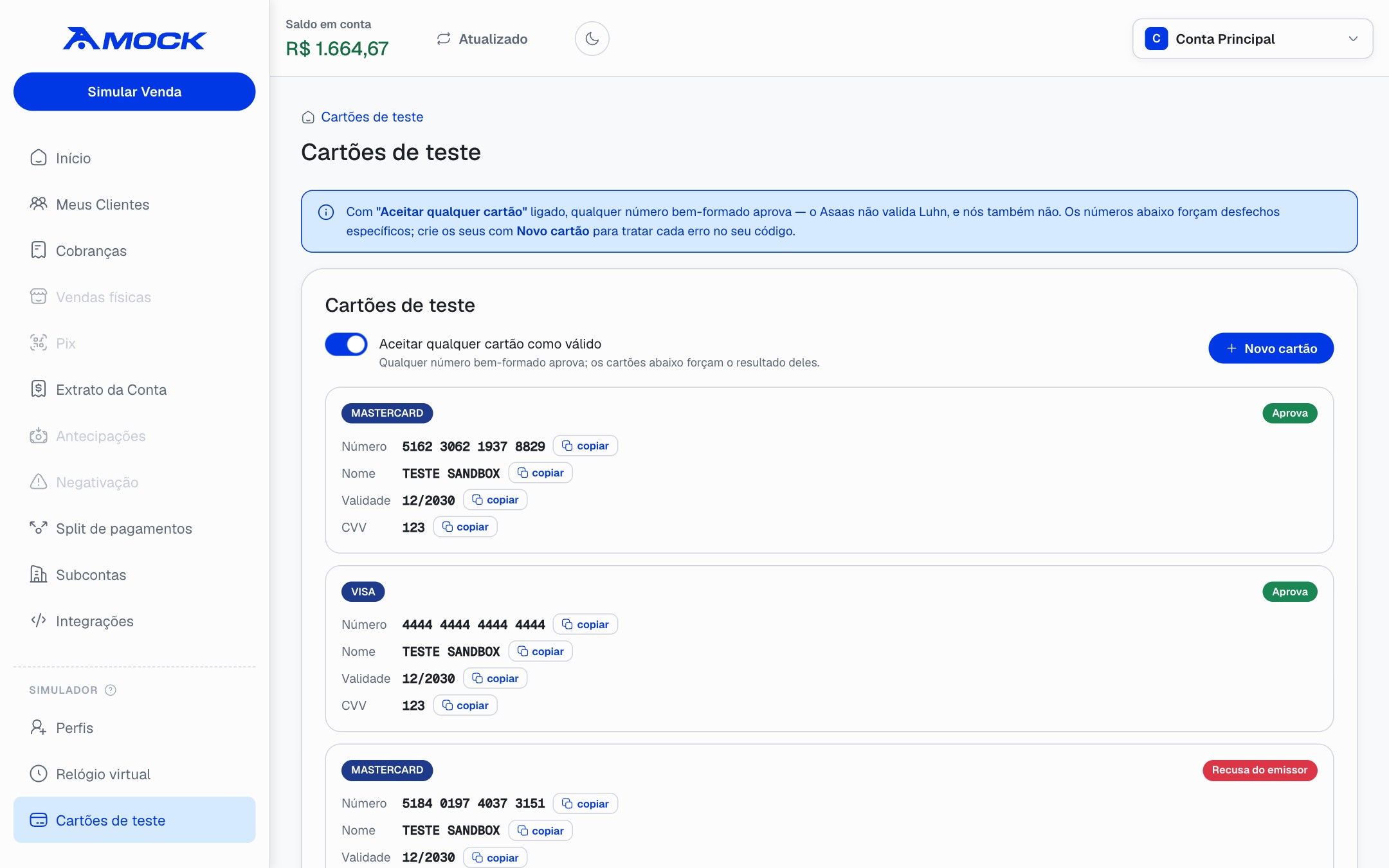Add a card with Novo cartão

tap(1271, 348)
